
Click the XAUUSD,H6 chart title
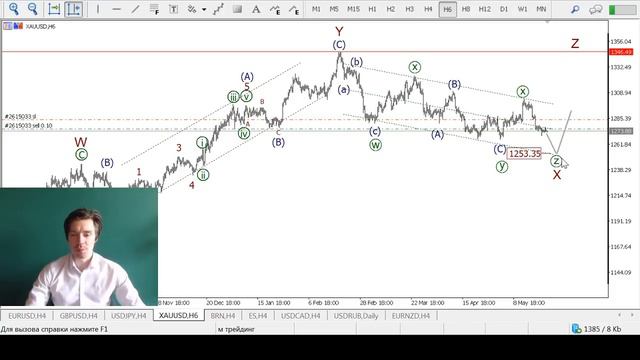click(40, 27)
